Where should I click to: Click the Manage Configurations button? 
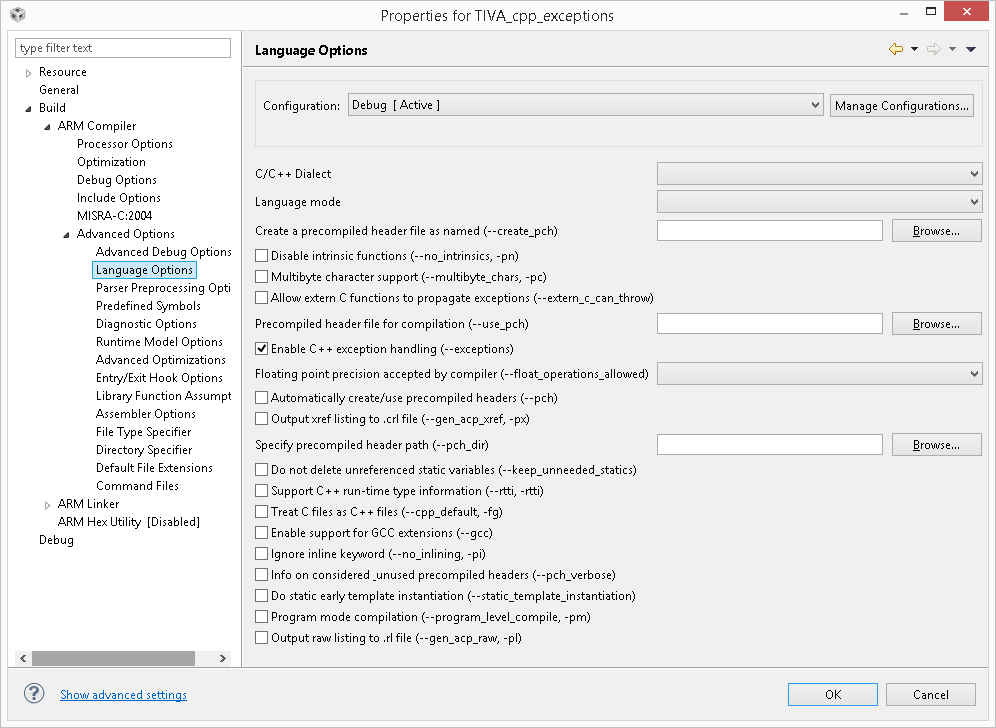(901, 105)
